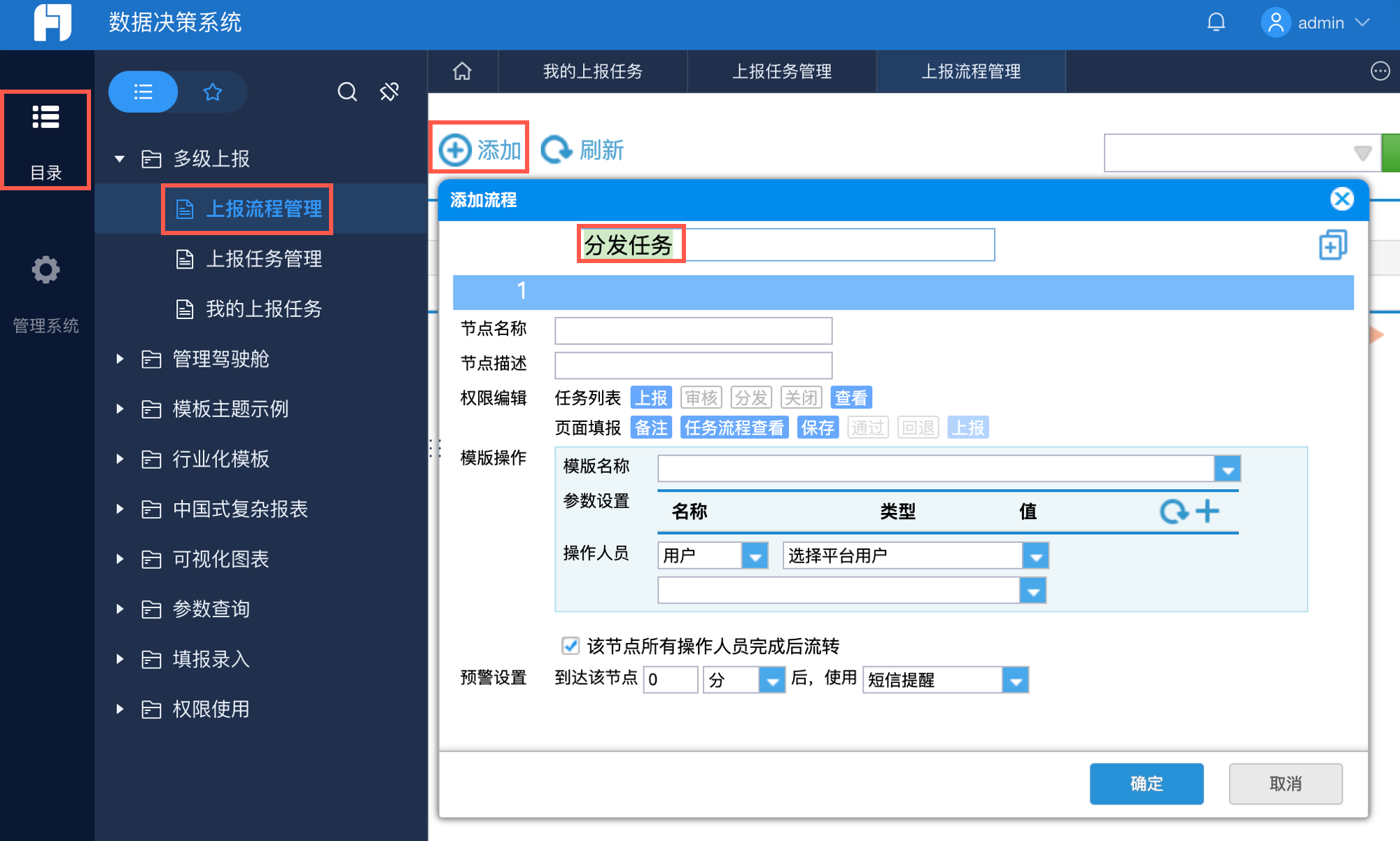Toggle the 分发 permission tag

tap(751, 397)
